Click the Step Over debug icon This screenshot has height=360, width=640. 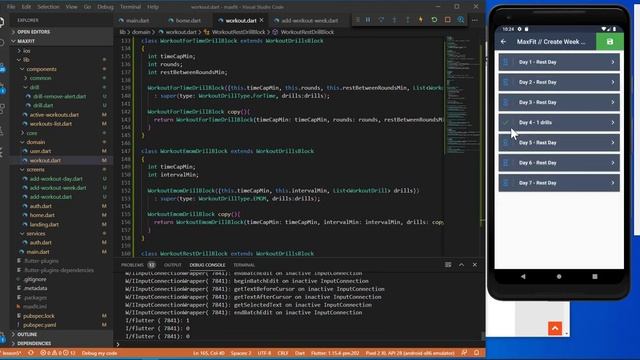(x=381, y=20)
